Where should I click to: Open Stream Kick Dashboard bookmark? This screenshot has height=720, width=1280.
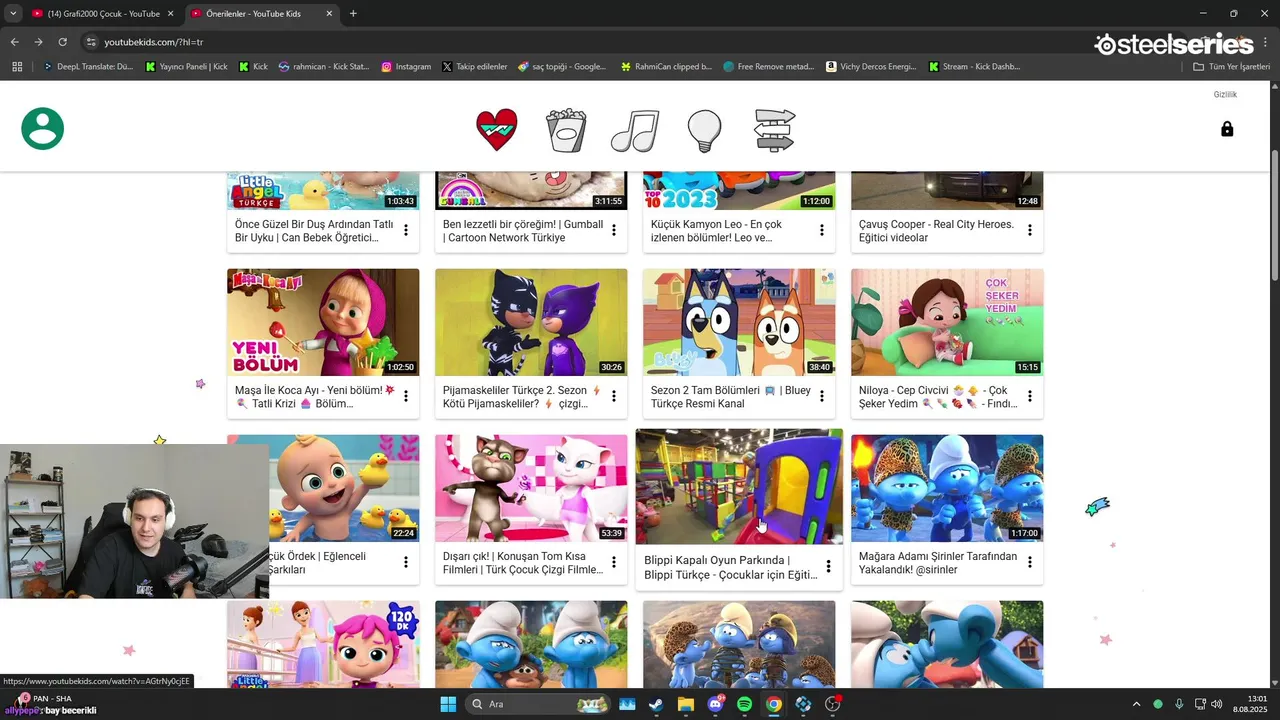click(975, 67)
